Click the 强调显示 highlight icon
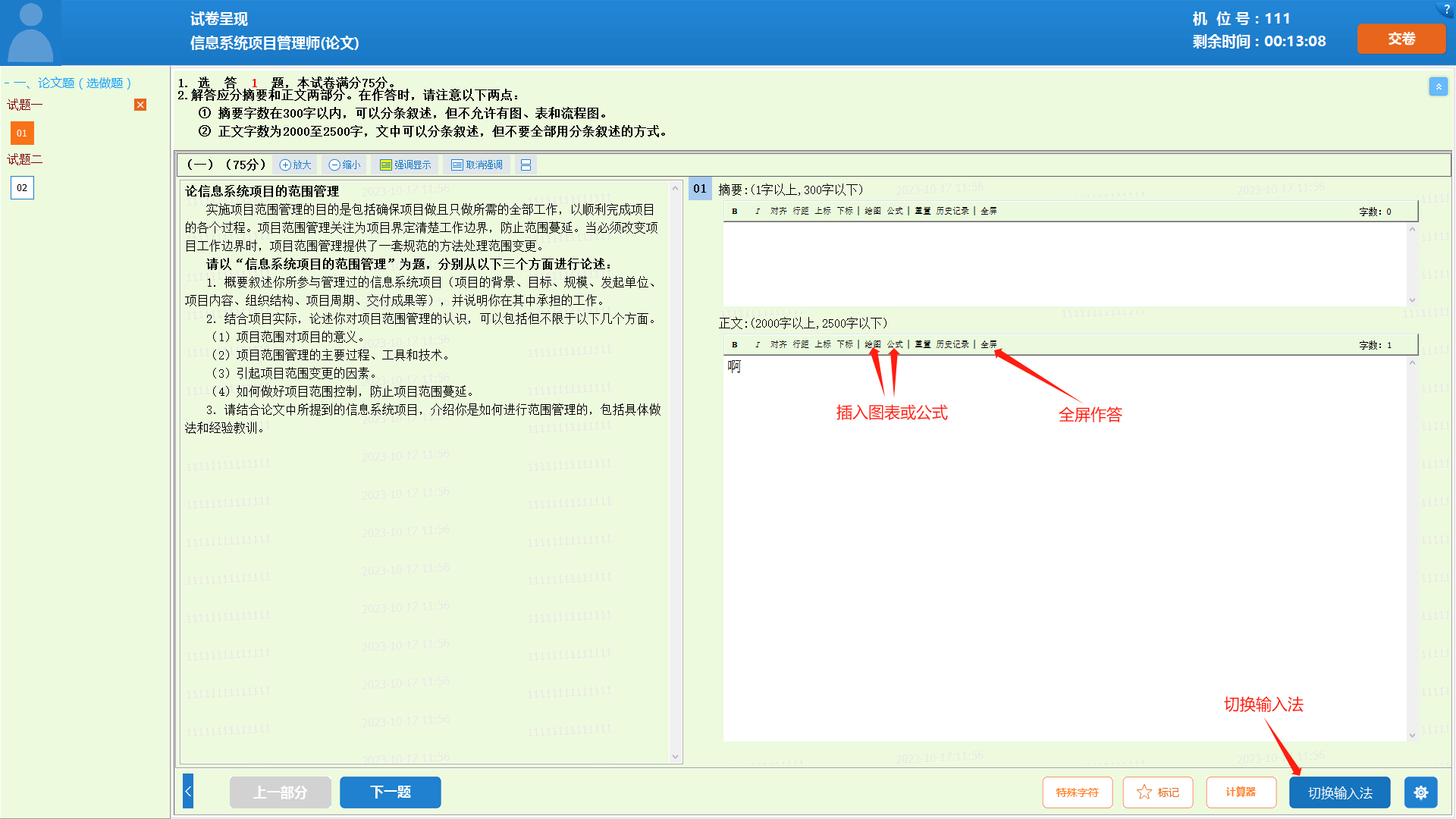Viewport: 1456px width, 819px height. click(386, 165)
